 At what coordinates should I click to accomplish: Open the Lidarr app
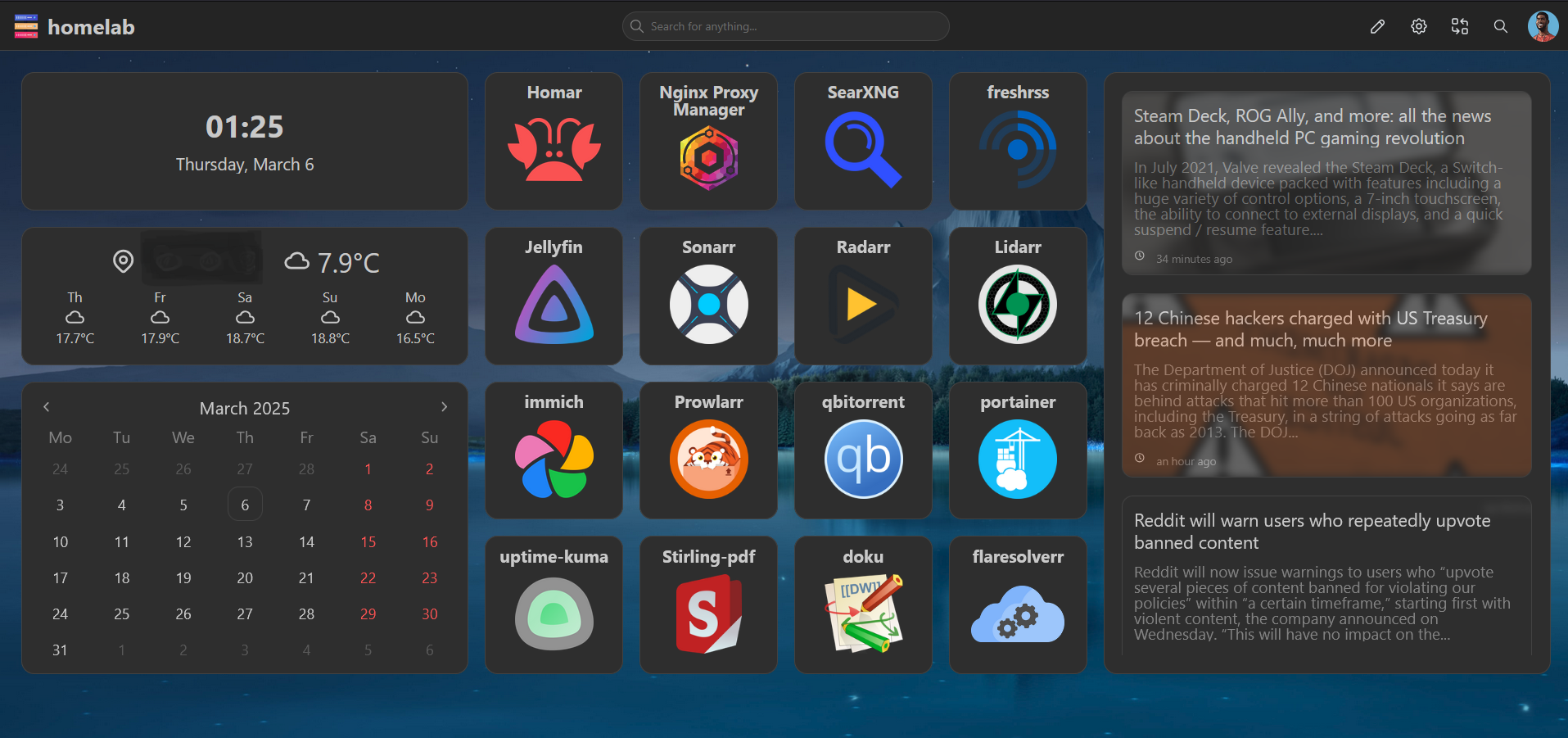(1018, 296)
